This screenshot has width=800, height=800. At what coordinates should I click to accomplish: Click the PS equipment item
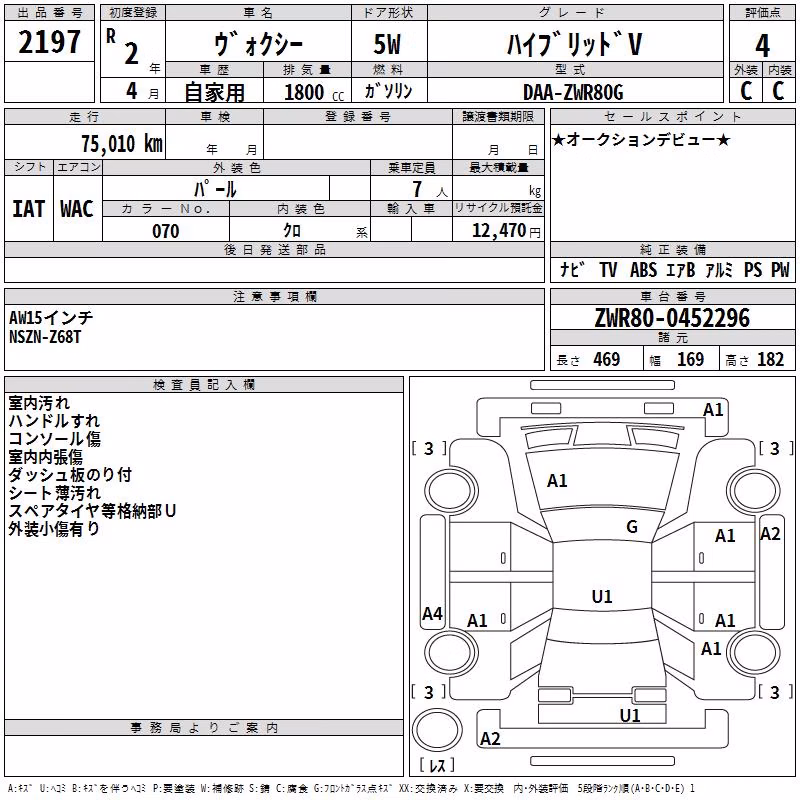point(753,269)
